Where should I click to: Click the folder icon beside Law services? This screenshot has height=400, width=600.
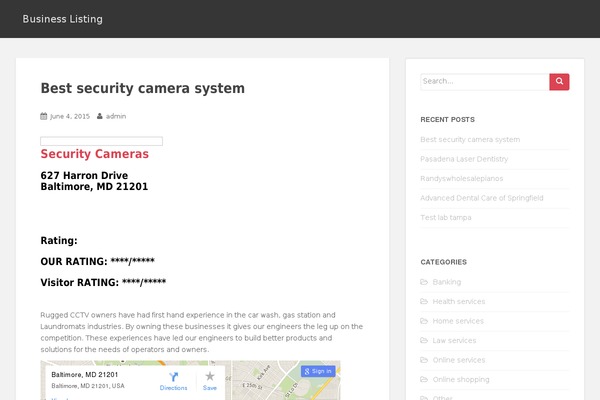425,340
